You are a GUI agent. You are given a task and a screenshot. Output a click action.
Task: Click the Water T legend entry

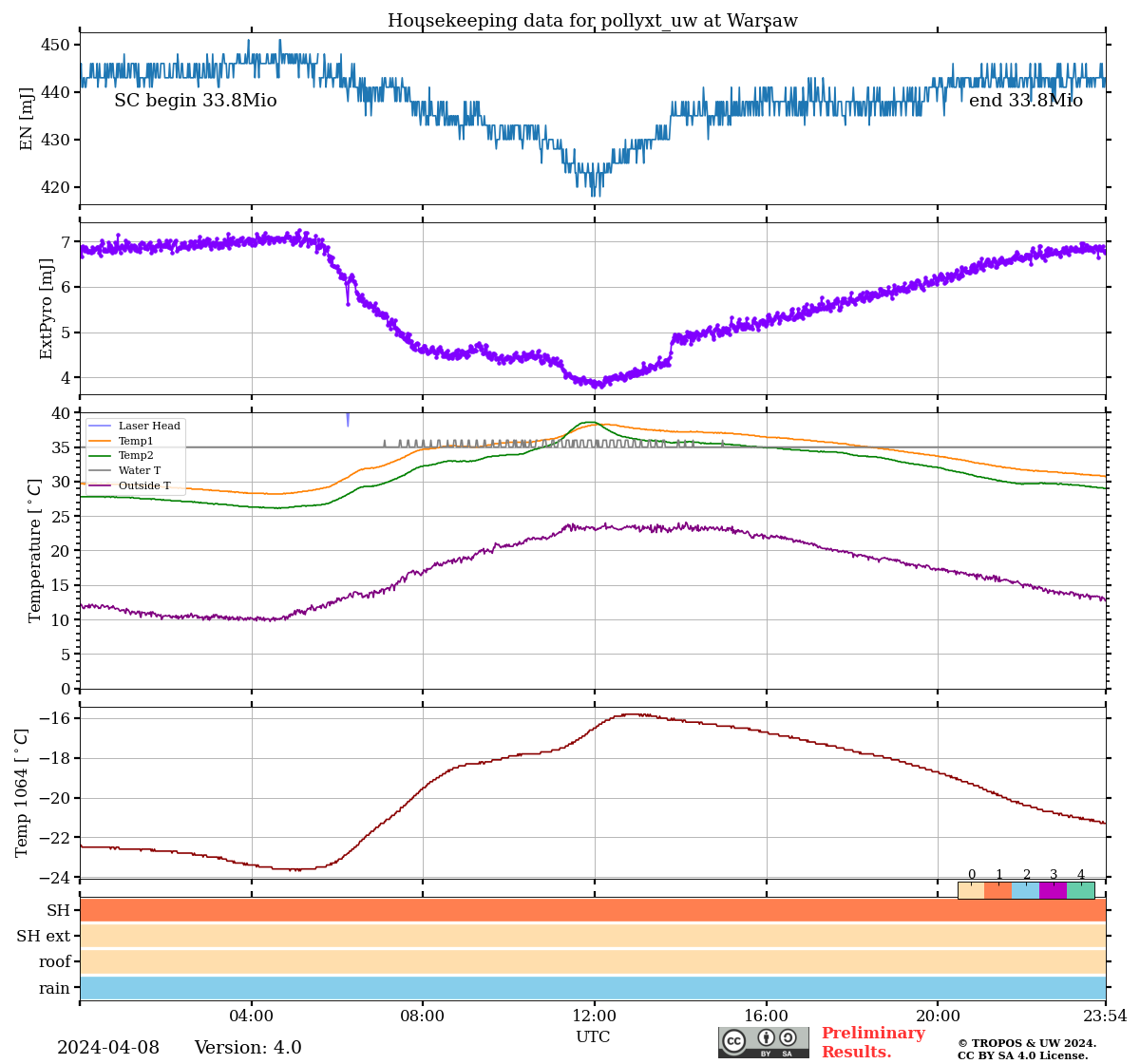point(125,470)
